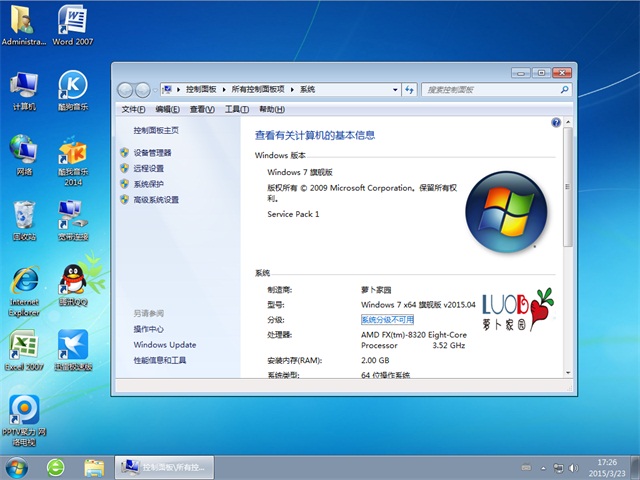640x480 pixels.
Task: Click the 所有控制面板项 breadcrumb segment
Action: point(258,89)
